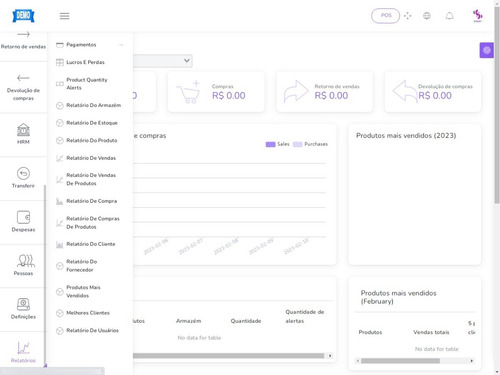The image size is (500, 375).
Task: Open the user profile avatar
Action: point(477,16)
